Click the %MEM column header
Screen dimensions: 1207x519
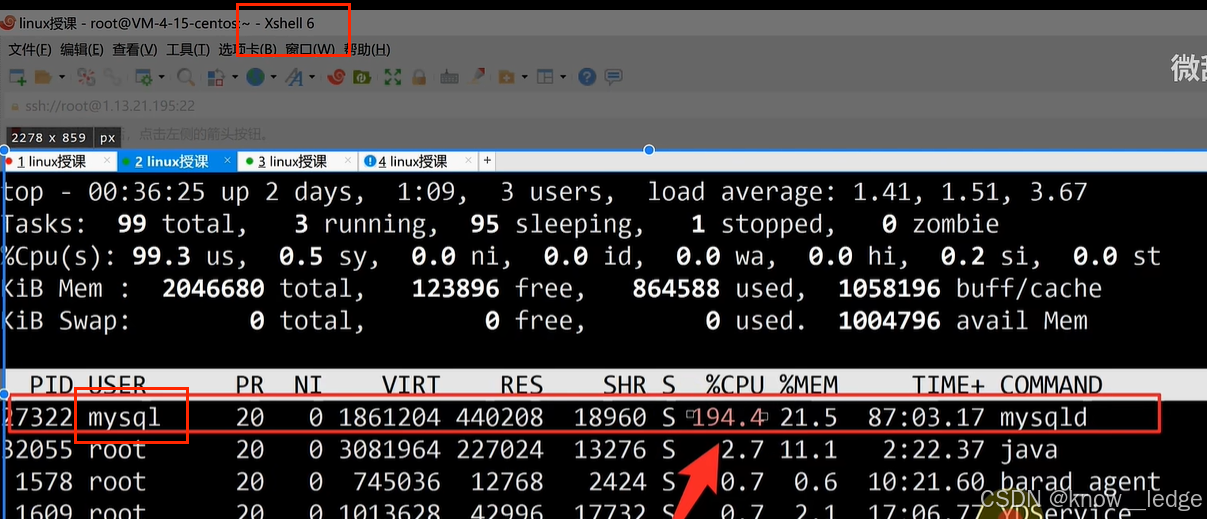[x=808, y=385]
